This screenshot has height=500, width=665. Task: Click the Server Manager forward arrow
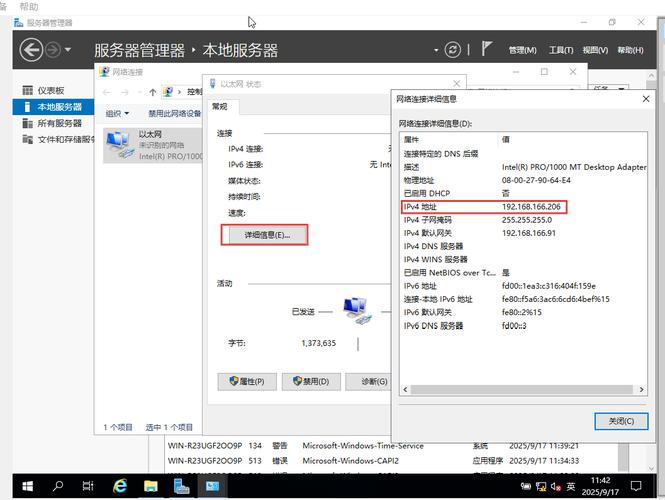53,50
